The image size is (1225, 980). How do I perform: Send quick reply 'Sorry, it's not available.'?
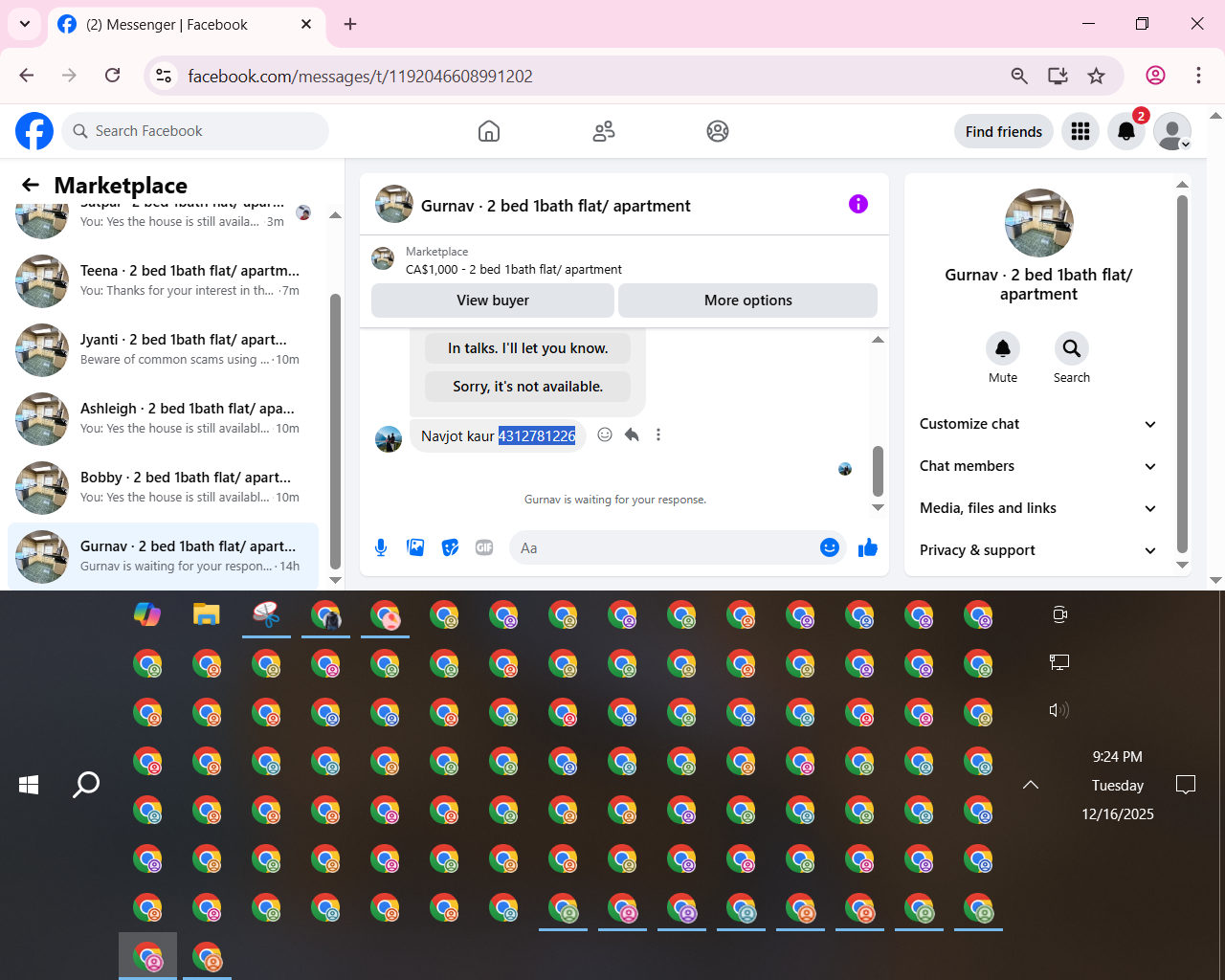pyautogui.click(x=528, y=387)
